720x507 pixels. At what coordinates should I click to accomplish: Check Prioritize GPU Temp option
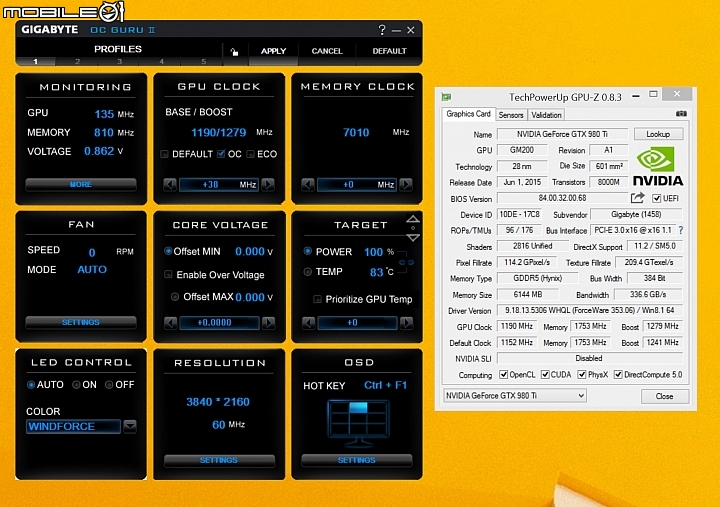tap(317, 299)
